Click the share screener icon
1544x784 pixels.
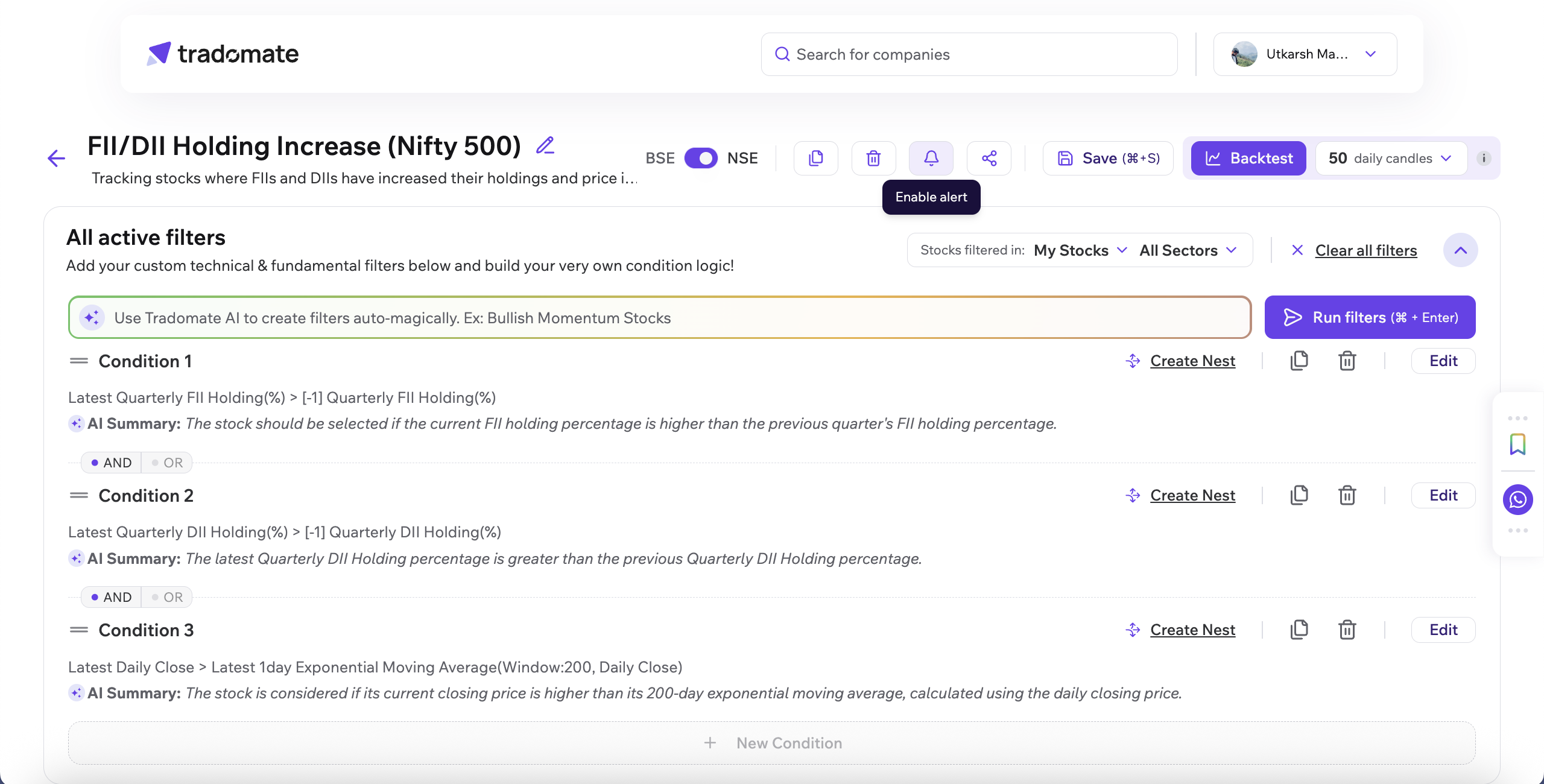(x=989, y=158)
